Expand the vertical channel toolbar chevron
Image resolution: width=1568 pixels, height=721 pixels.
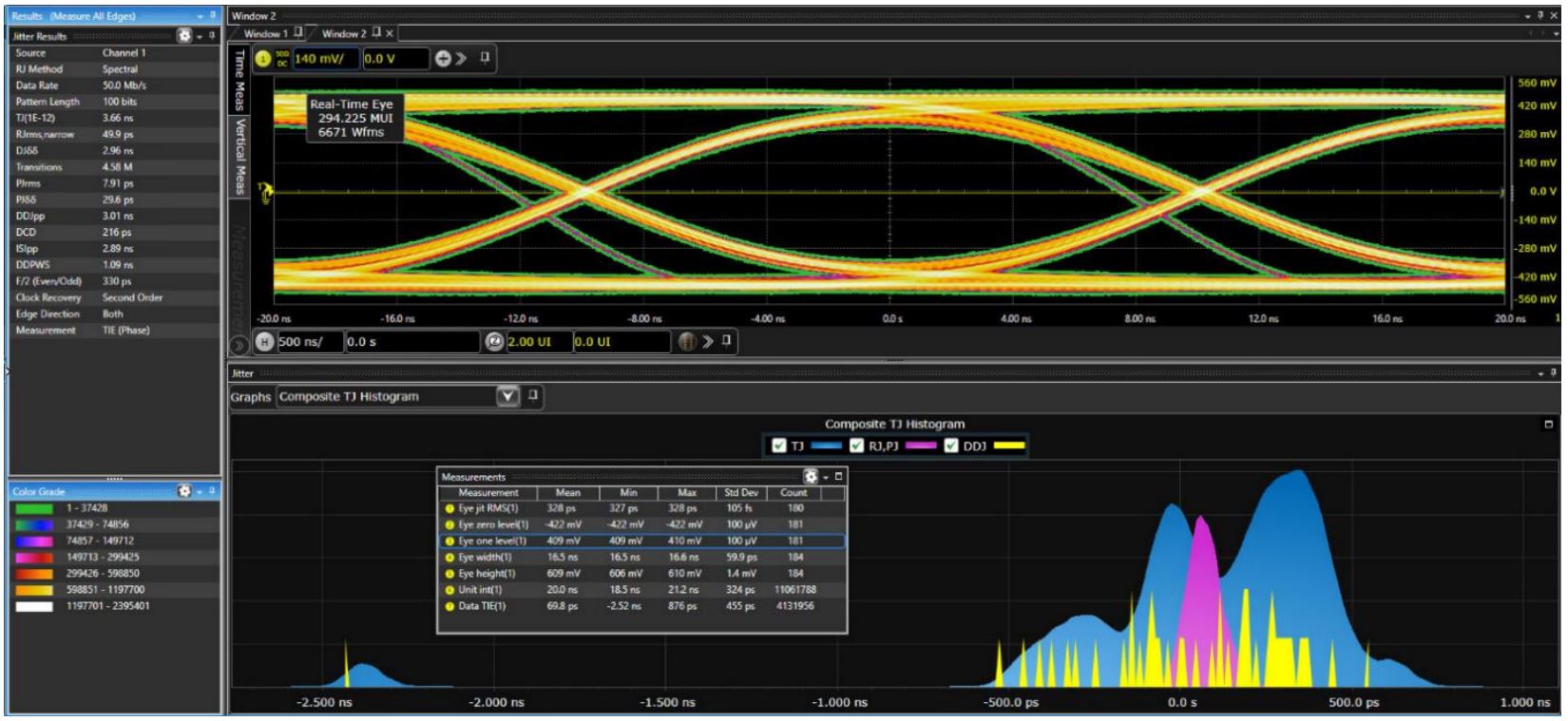tap(463, 59)
